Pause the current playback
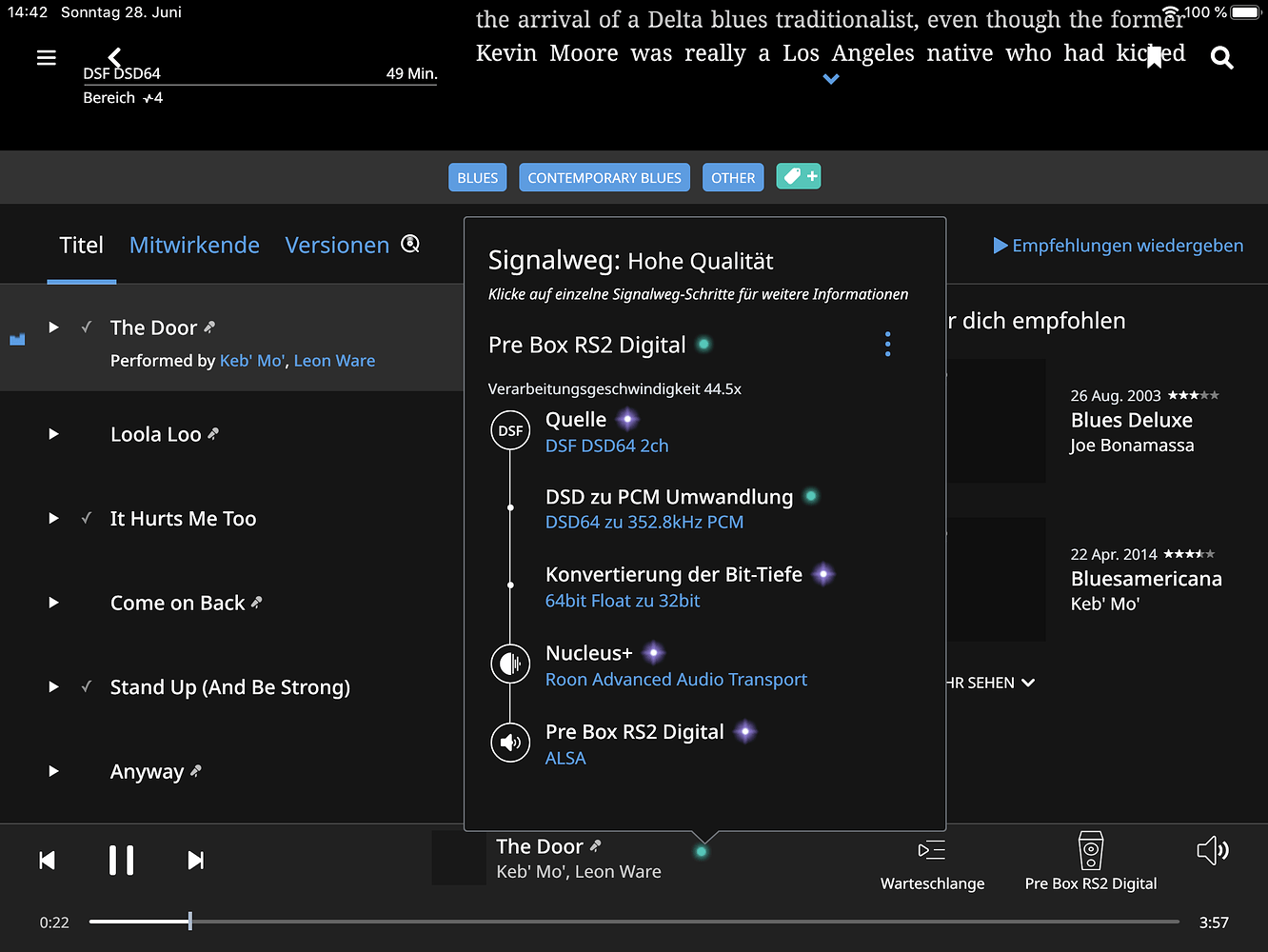 click(121, 861)
